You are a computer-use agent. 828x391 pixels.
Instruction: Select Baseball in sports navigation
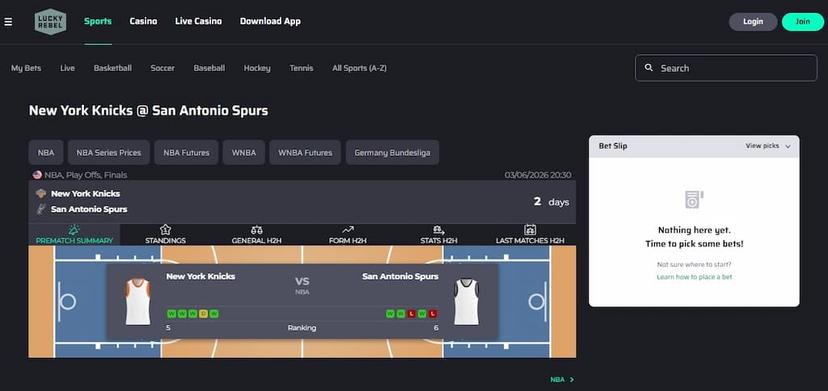209,68
